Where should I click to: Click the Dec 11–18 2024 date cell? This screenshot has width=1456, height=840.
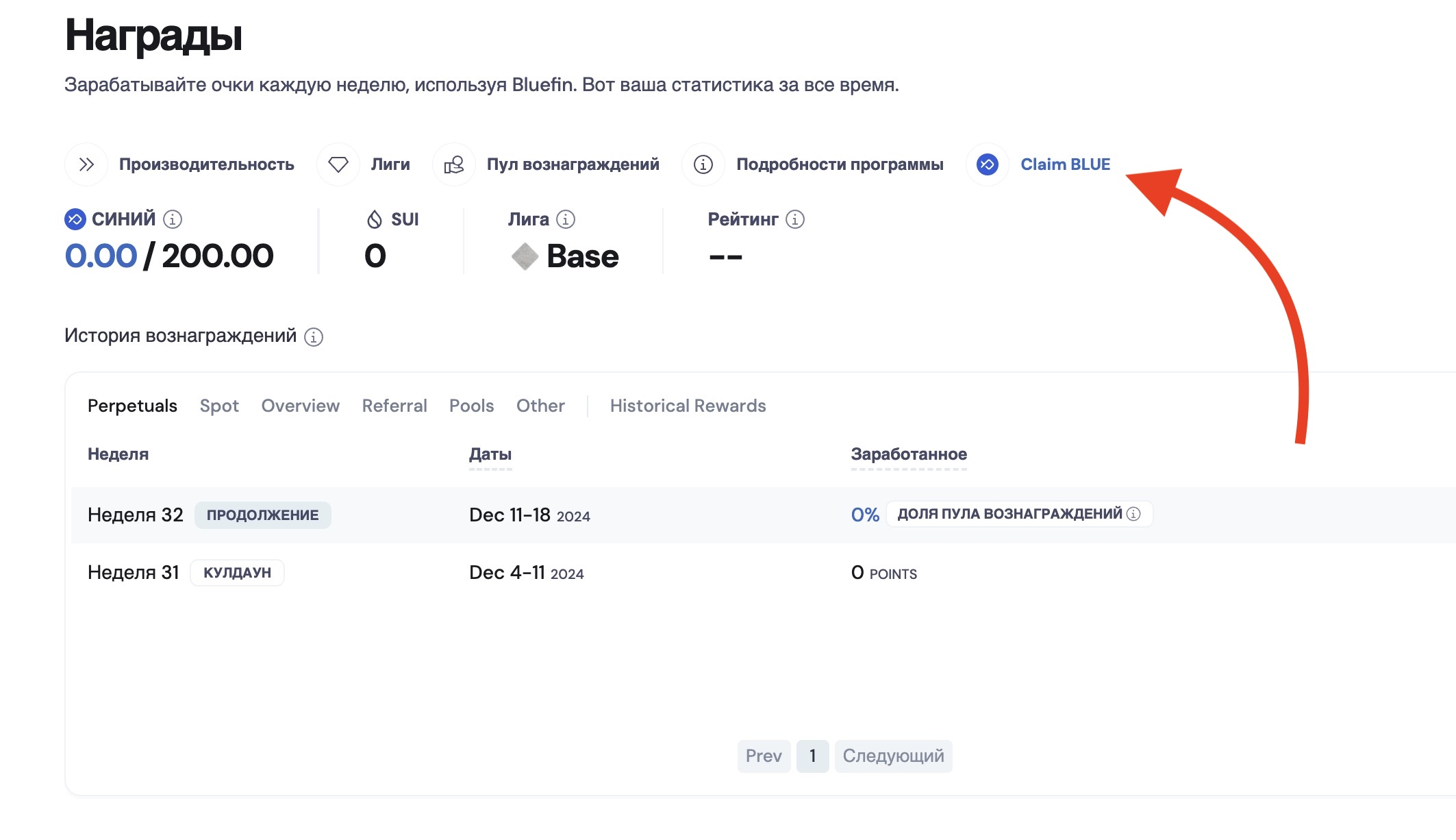click(x=529, y=515)
